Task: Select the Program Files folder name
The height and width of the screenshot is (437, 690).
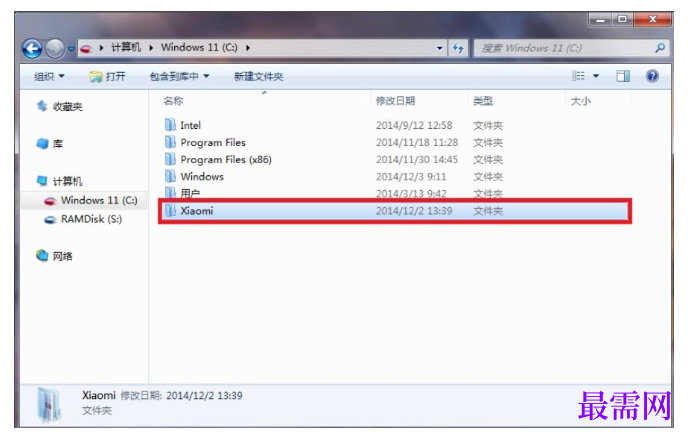Action: tap(213, 143)
